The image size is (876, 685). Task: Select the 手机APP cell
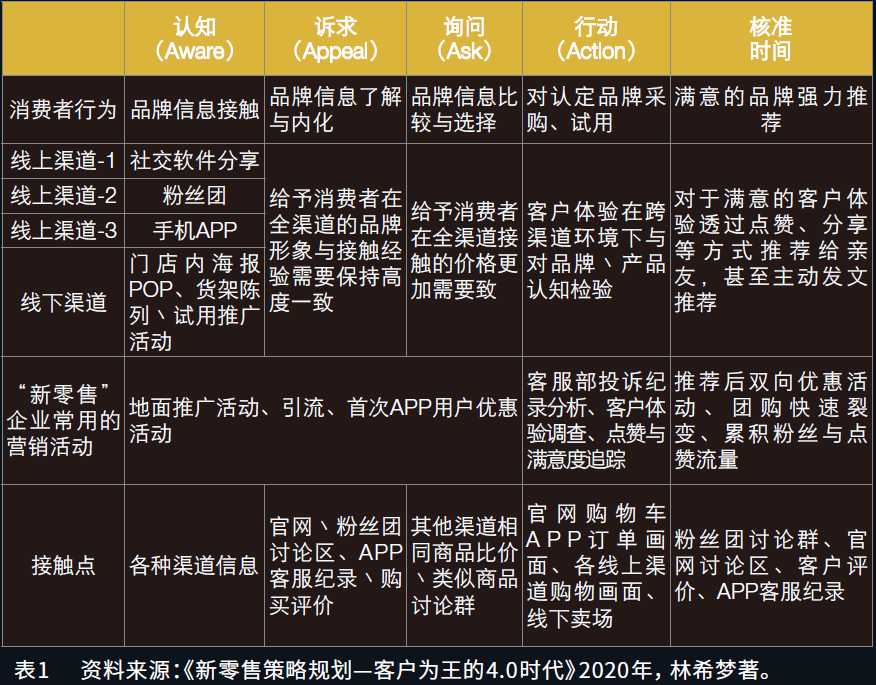(x=194, y=231)
